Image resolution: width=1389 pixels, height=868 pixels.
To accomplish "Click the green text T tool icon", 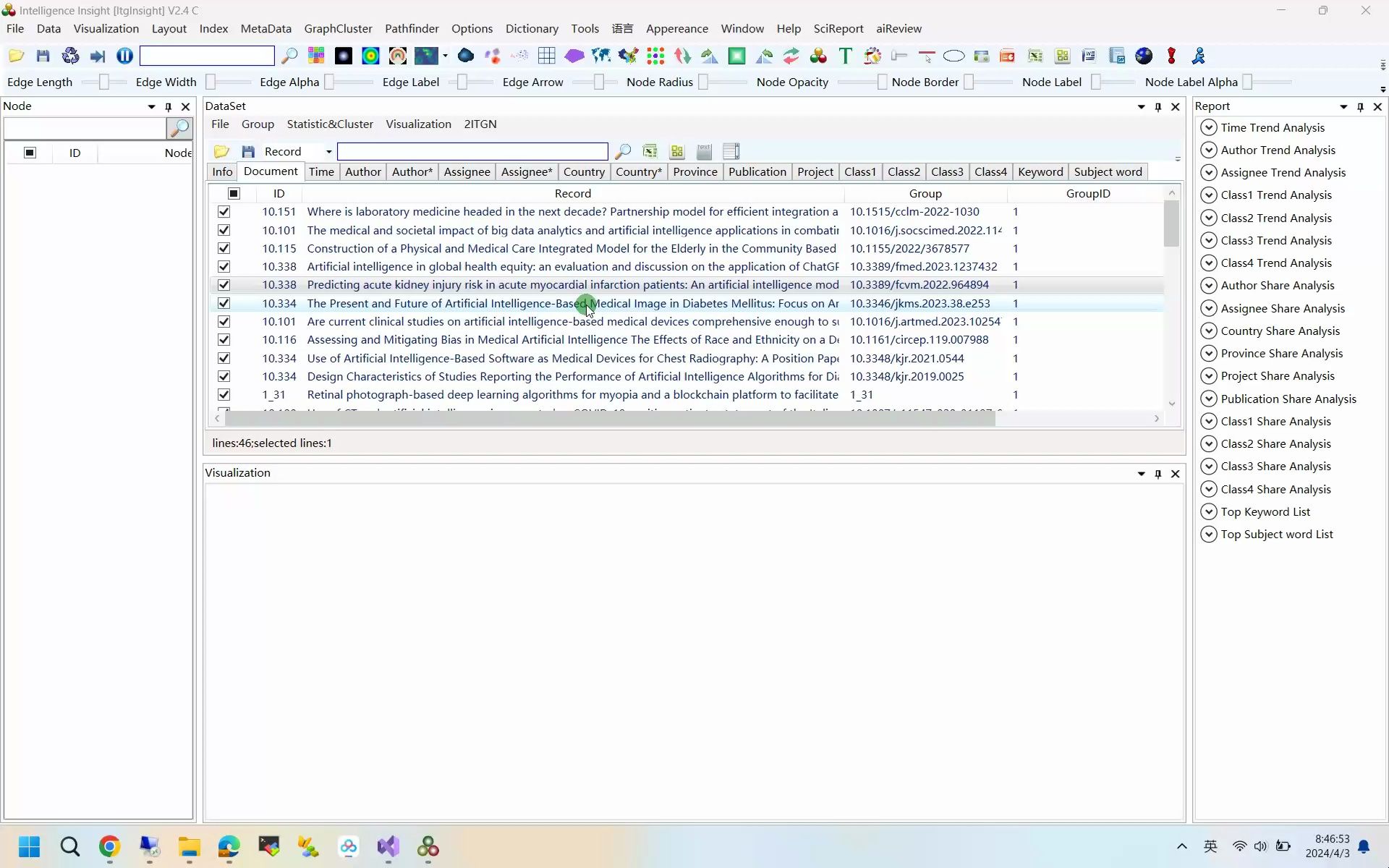I will pos(845,56).
